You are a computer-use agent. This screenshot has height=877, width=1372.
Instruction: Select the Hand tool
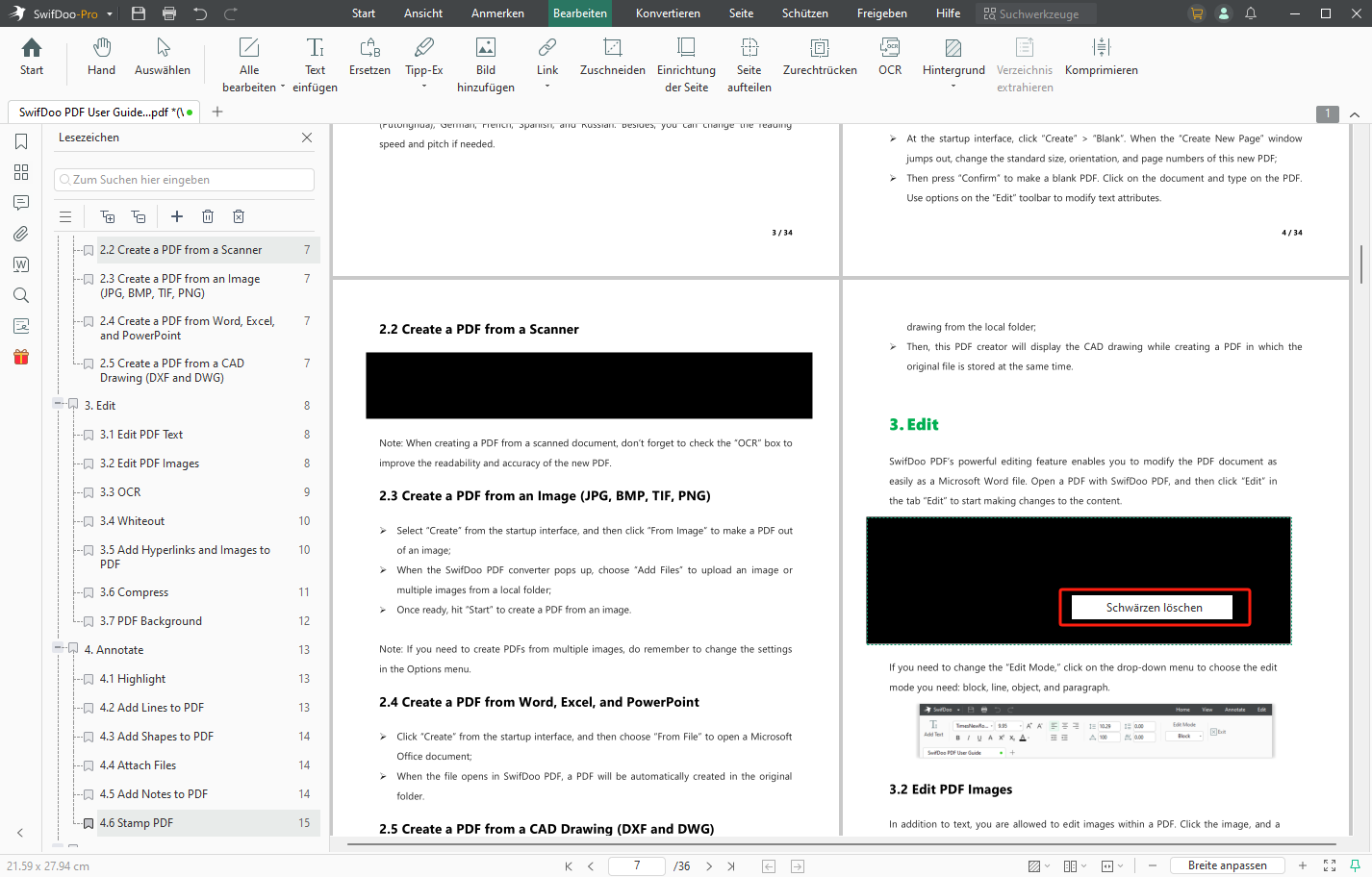(101, 57)
